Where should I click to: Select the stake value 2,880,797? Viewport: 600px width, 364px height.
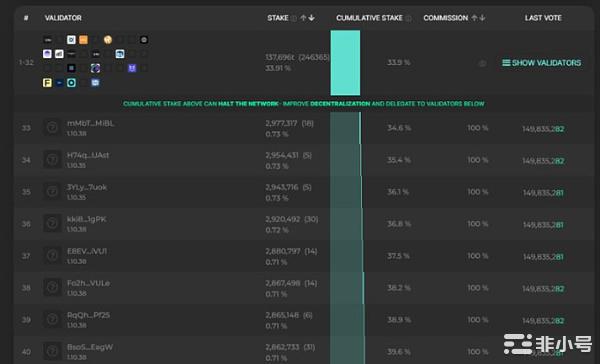coord(282,251)
